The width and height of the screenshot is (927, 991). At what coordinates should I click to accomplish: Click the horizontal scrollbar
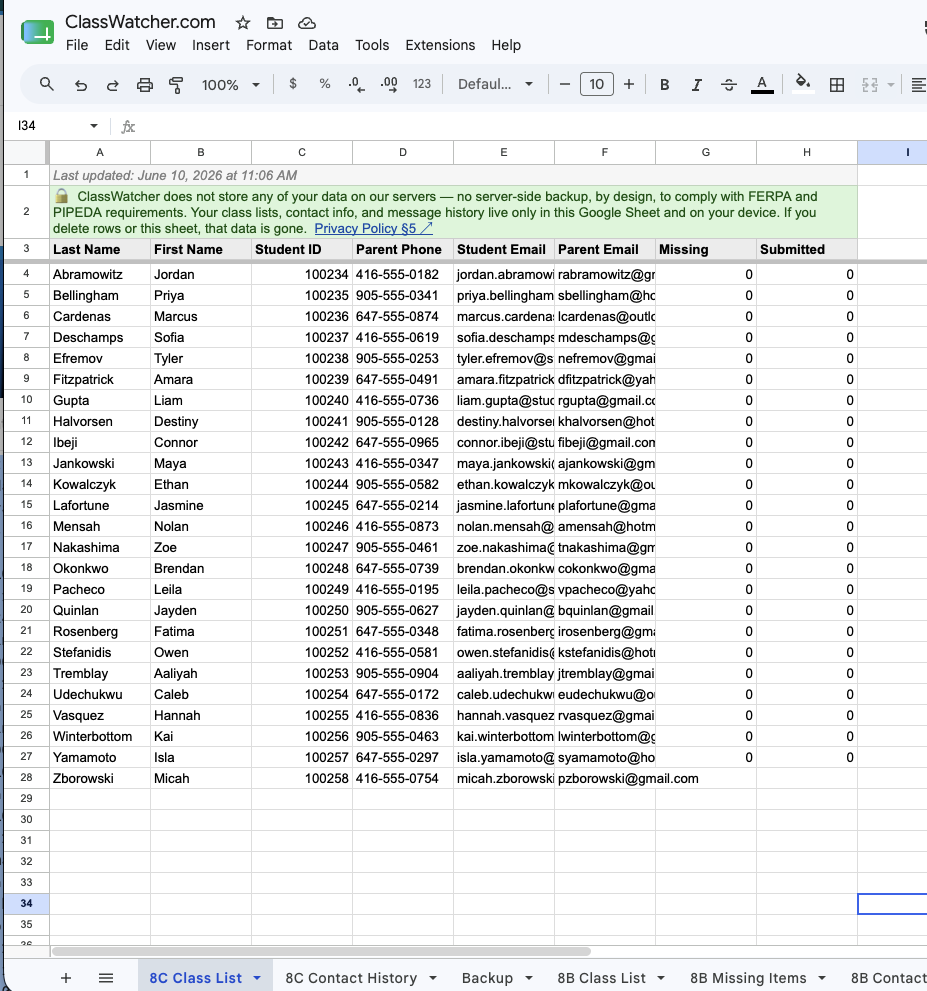(321, 951)
